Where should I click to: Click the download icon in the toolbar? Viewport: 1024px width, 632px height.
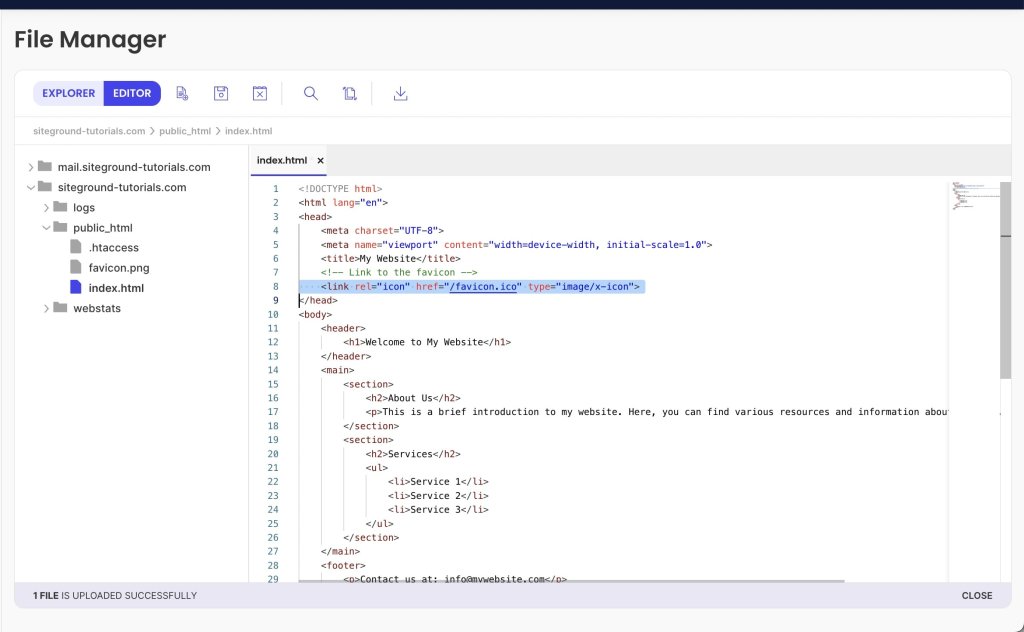(x=400, y=93)
